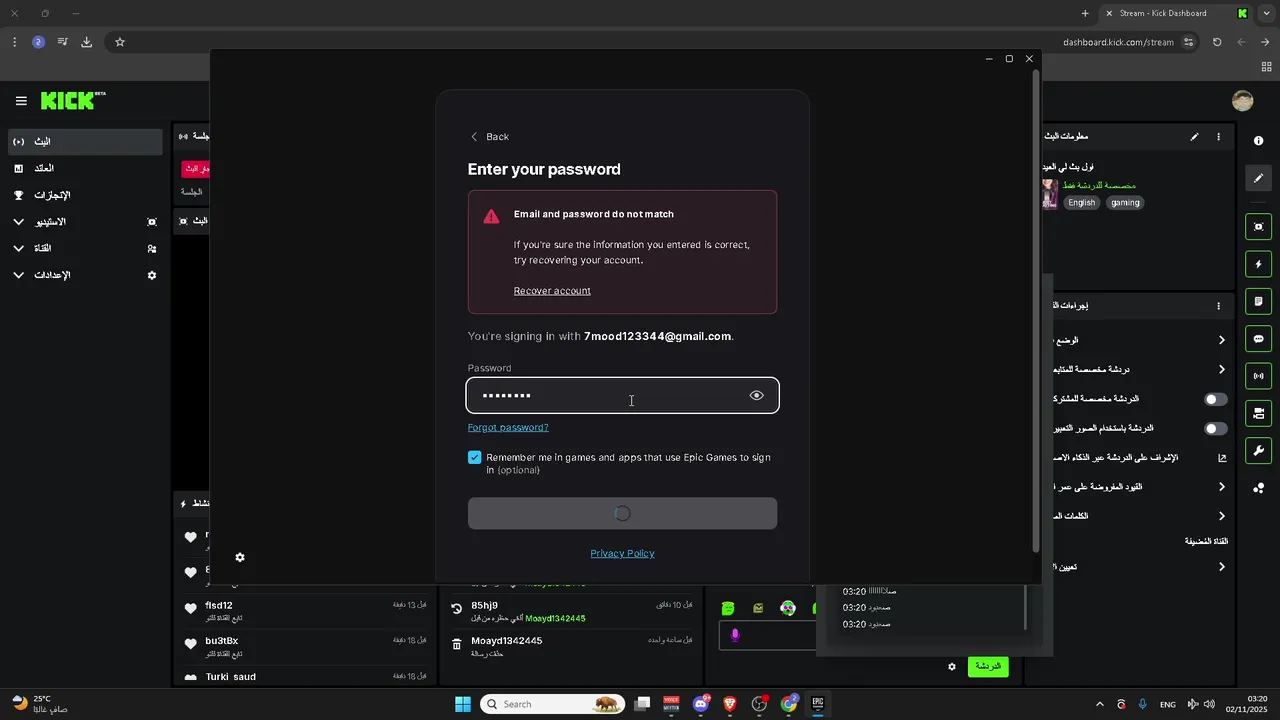
Task: Reload page with browser refresh icon
Action: tap(1217, 42)
